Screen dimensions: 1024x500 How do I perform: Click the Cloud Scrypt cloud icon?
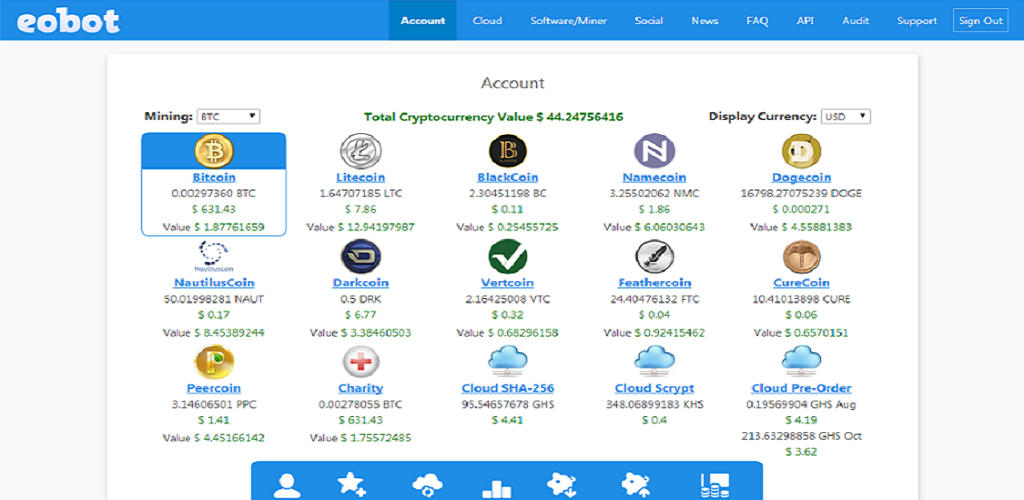point(654,362)
